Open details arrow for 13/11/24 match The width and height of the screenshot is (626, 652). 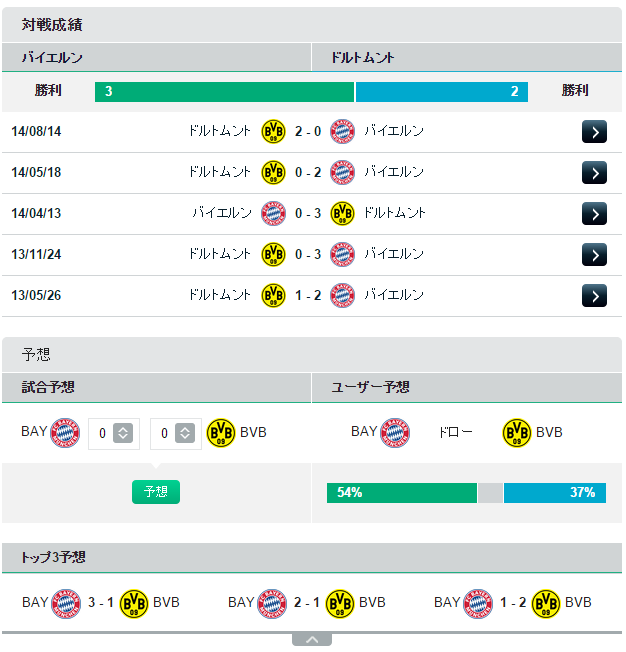point(596,255)
